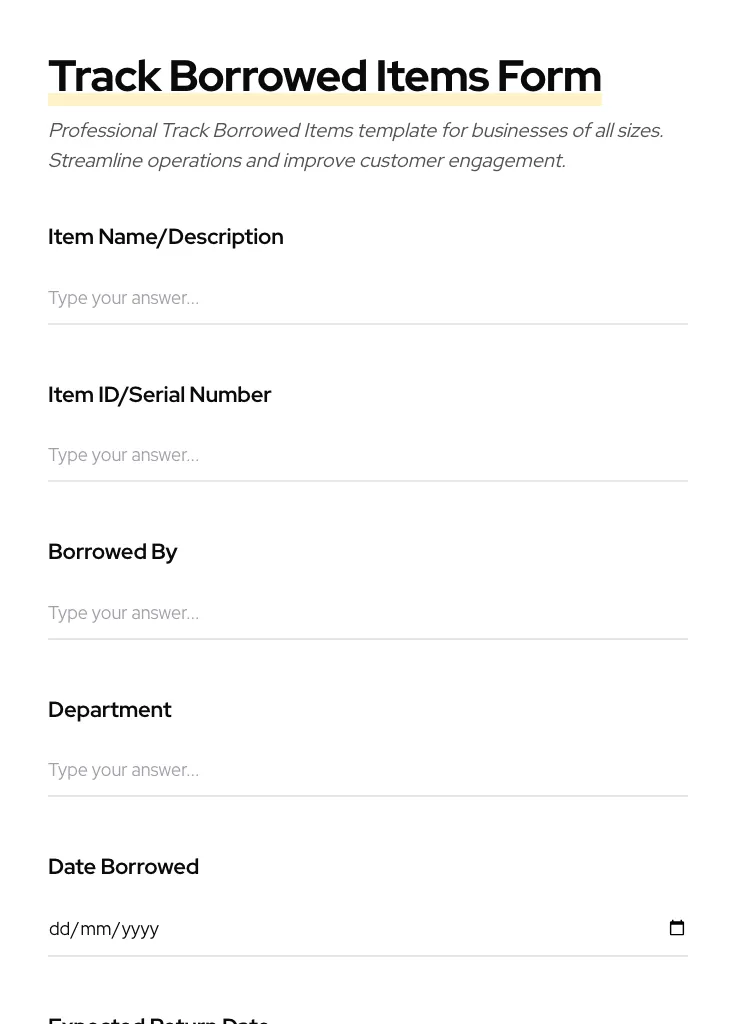
Task: Select the Department answer field
Action: (x=367, y=770)
